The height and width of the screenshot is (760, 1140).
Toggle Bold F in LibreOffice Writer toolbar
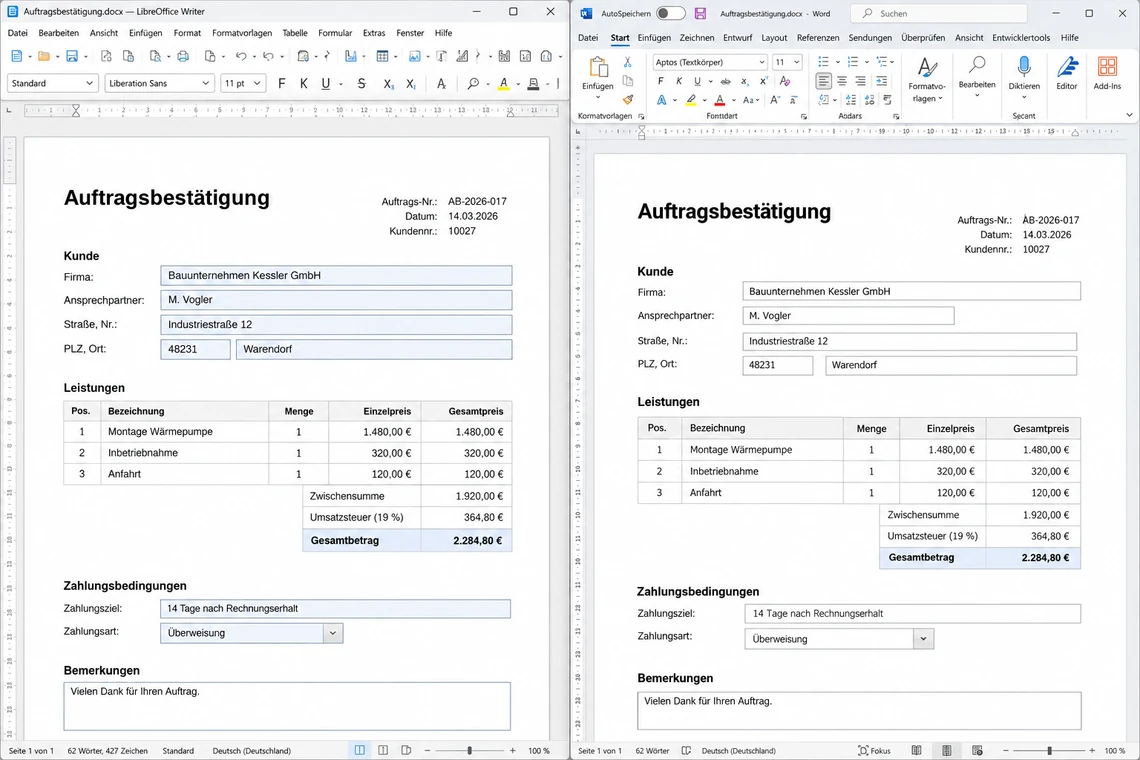282,84
